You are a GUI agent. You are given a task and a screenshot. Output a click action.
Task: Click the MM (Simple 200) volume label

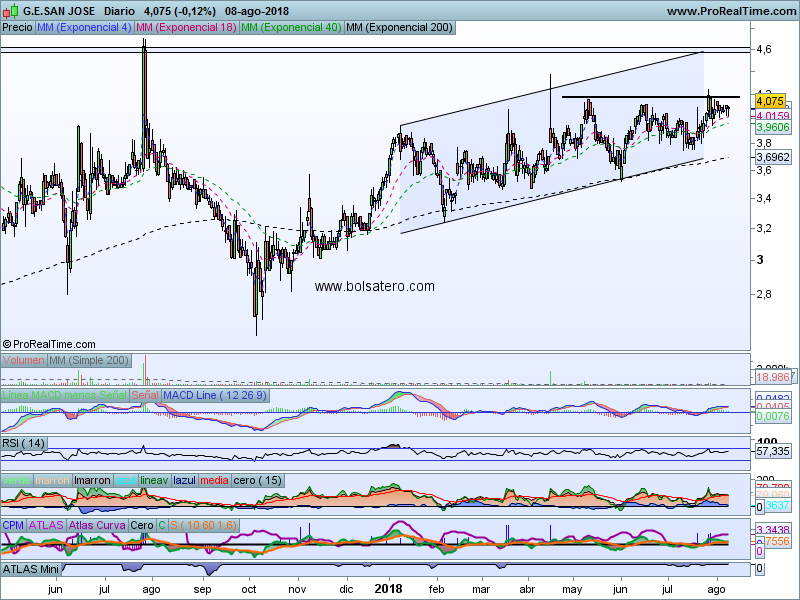88,359
